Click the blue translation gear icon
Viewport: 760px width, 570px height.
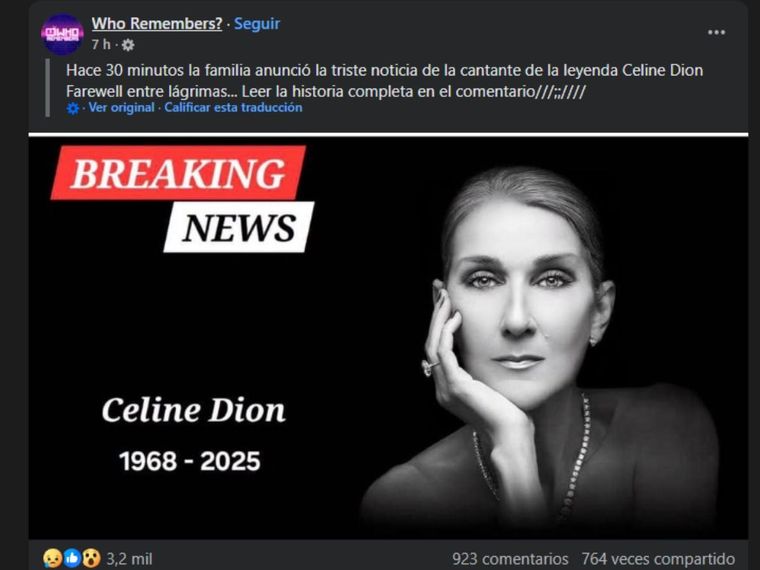coord(73,108)
